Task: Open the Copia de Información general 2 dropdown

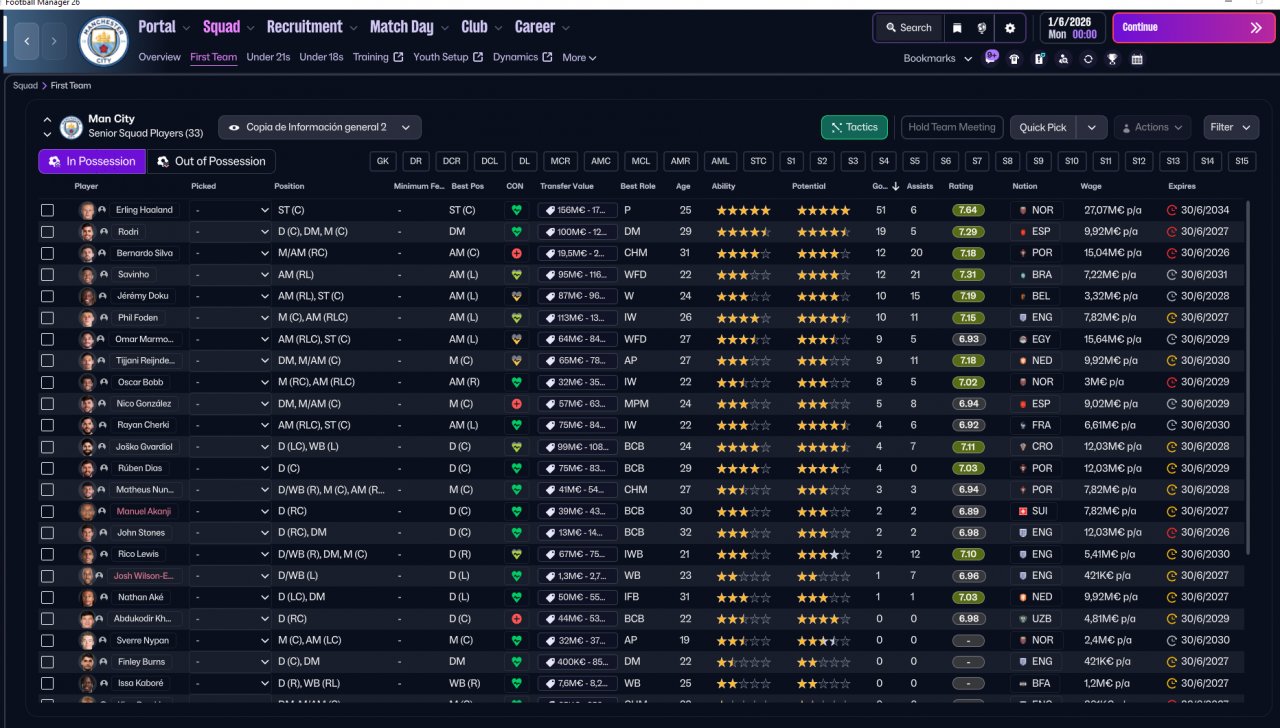Action: click(319, 127)
